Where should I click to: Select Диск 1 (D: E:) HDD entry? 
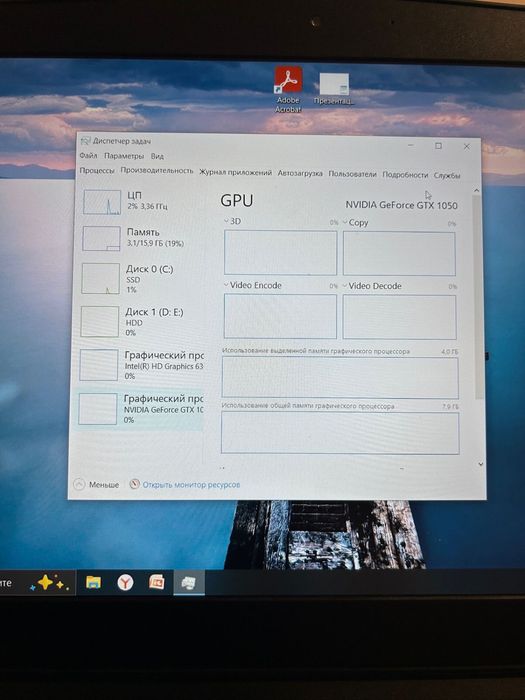(x=141, y=321)
